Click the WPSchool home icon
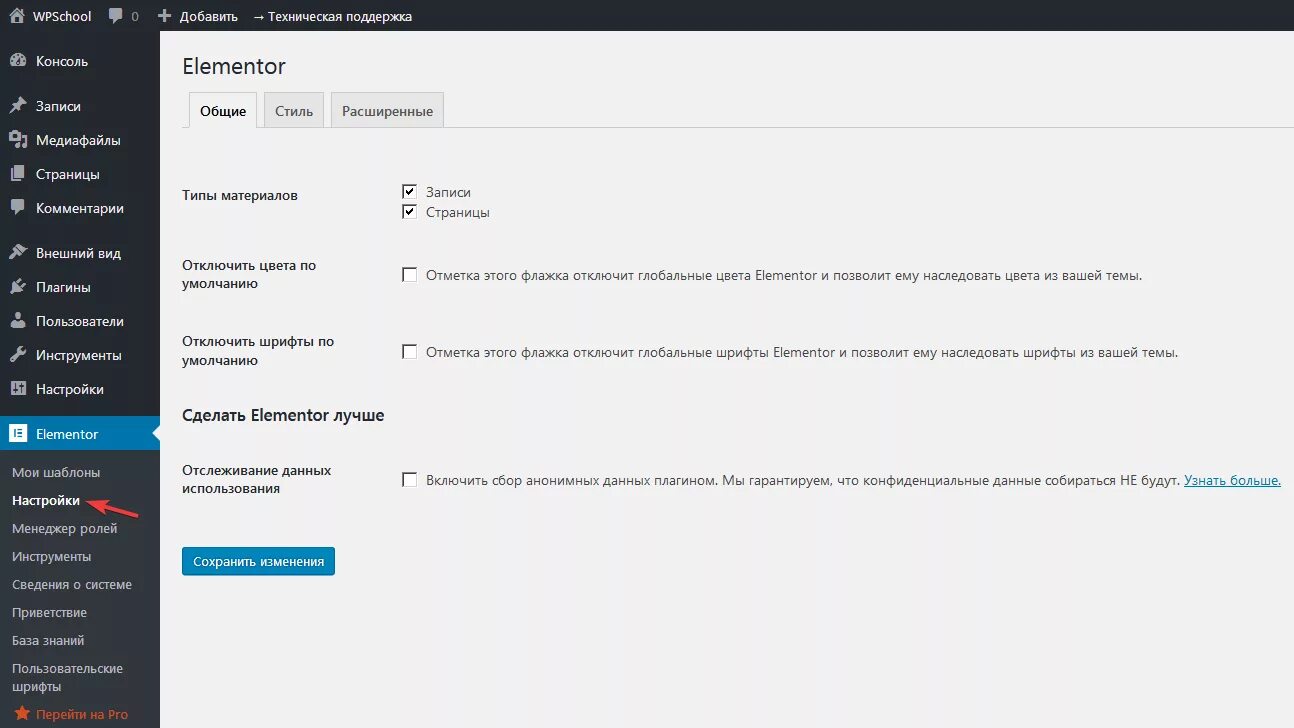Image resolution: width=1294 pixels, height=728 pixels. [17, 16]
